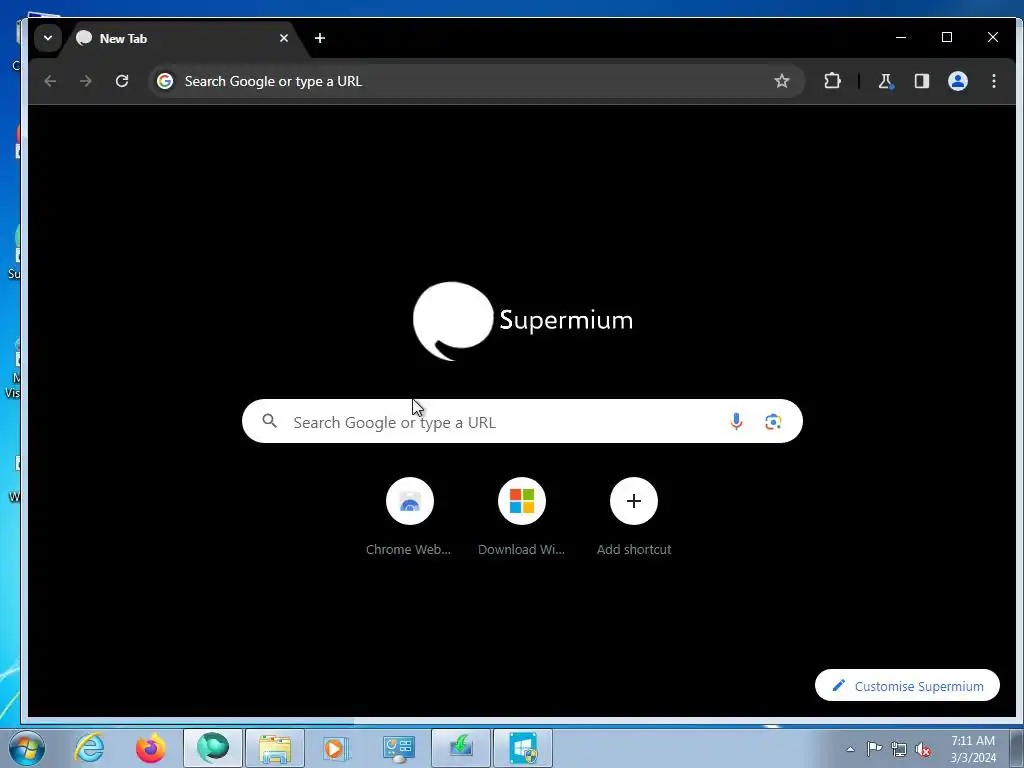Open the Chrome Labs flask icon
The image size is (1024, 768).
(x=886, y=81)
